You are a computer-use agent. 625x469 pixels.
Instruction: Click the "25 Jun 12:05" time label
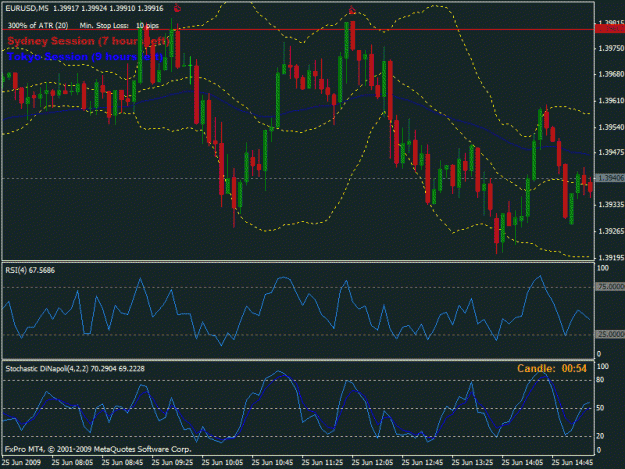(372, 463)
